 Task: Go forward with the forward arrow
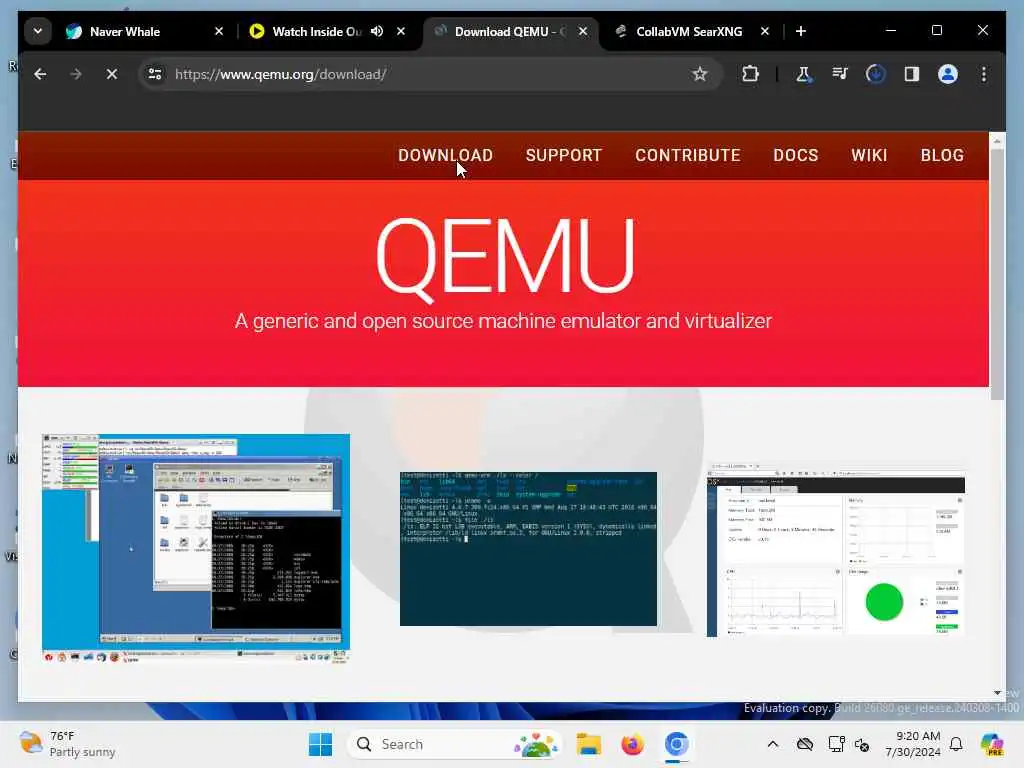76,74
